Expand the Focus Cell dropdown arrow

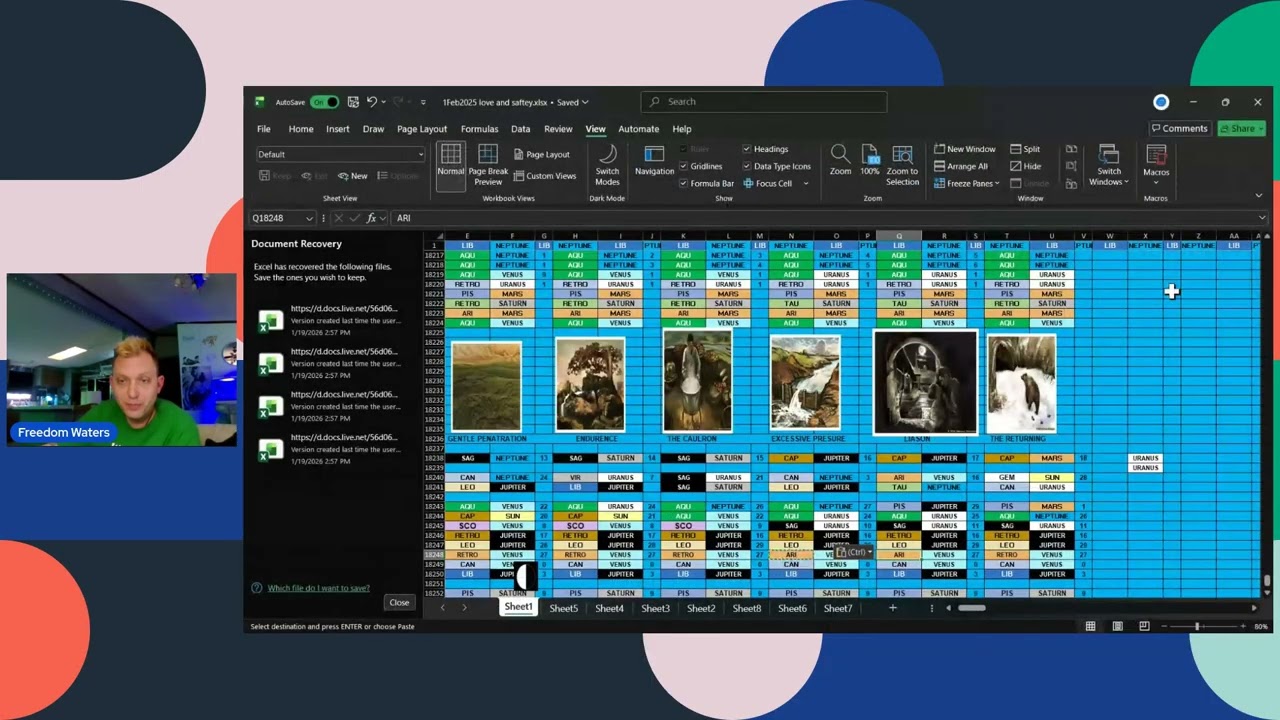(x=806, y=184)
